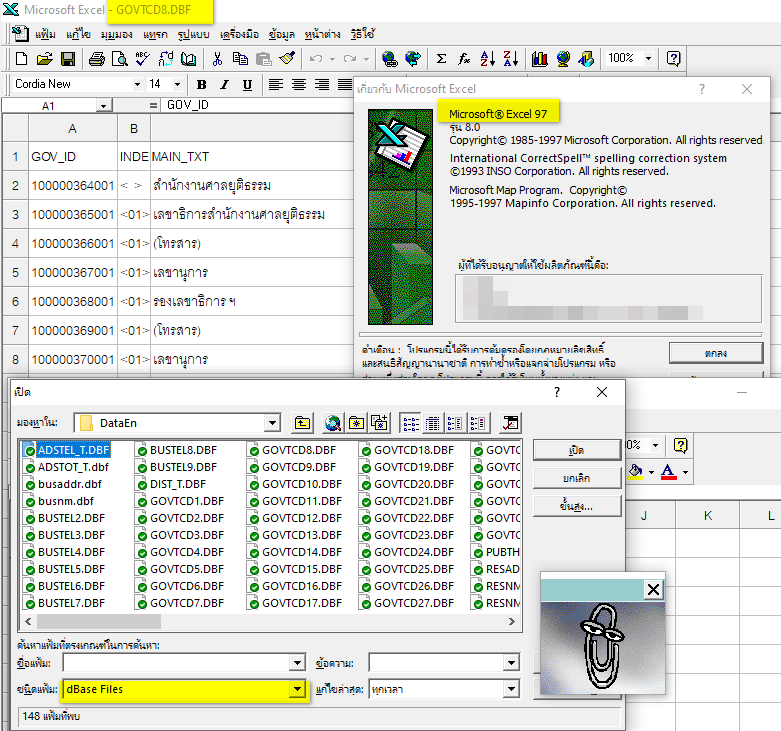Center cell text
This screenshot has width=781, height=731.
(299, 85)
